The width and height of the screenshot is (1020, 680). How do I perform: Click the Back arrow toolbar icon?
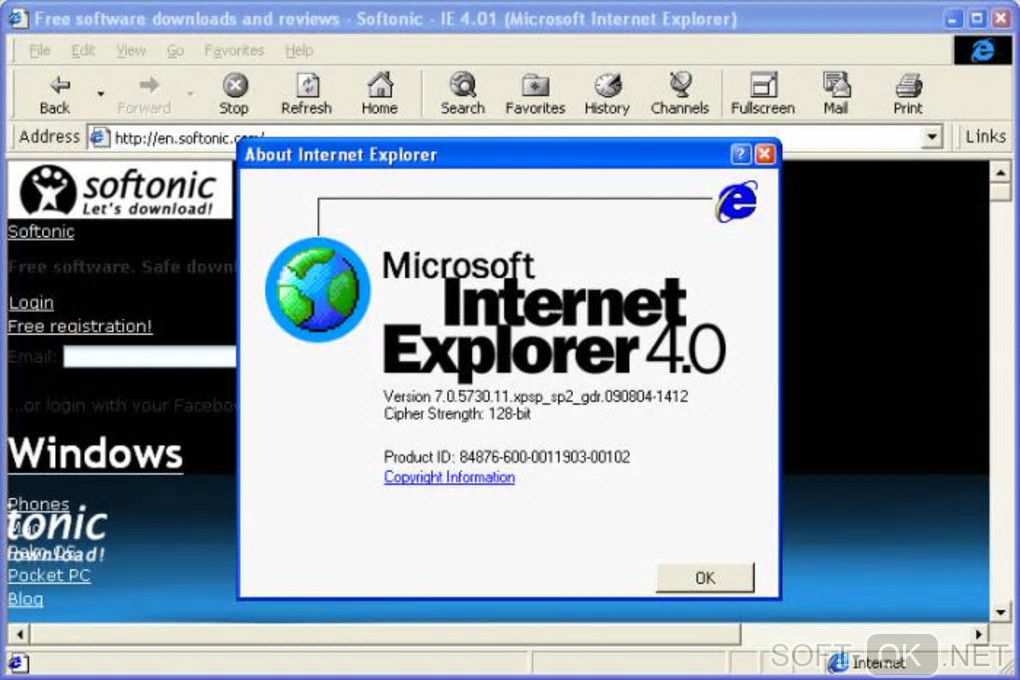click(59, 85)
